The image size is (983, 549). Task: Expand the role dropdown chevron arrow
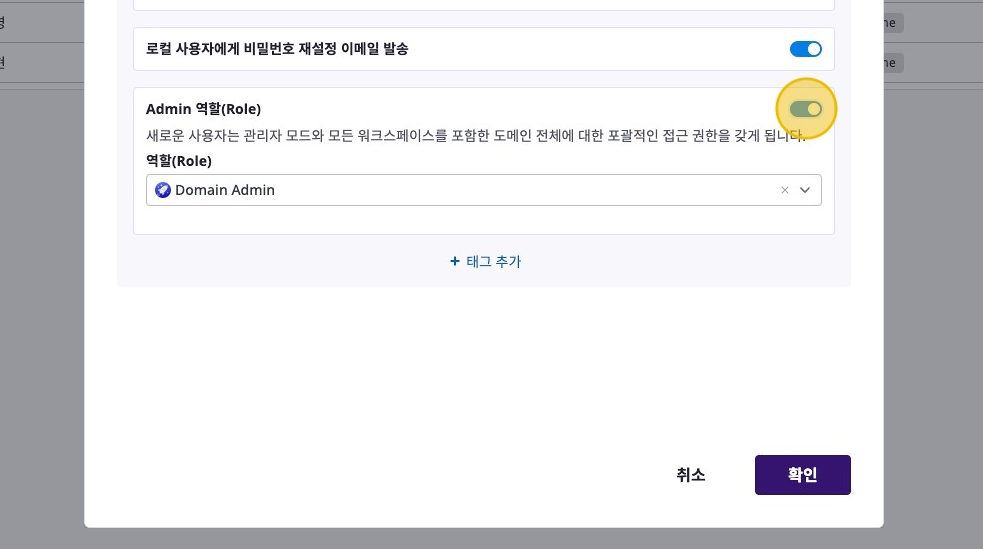[x=805, y=190]
